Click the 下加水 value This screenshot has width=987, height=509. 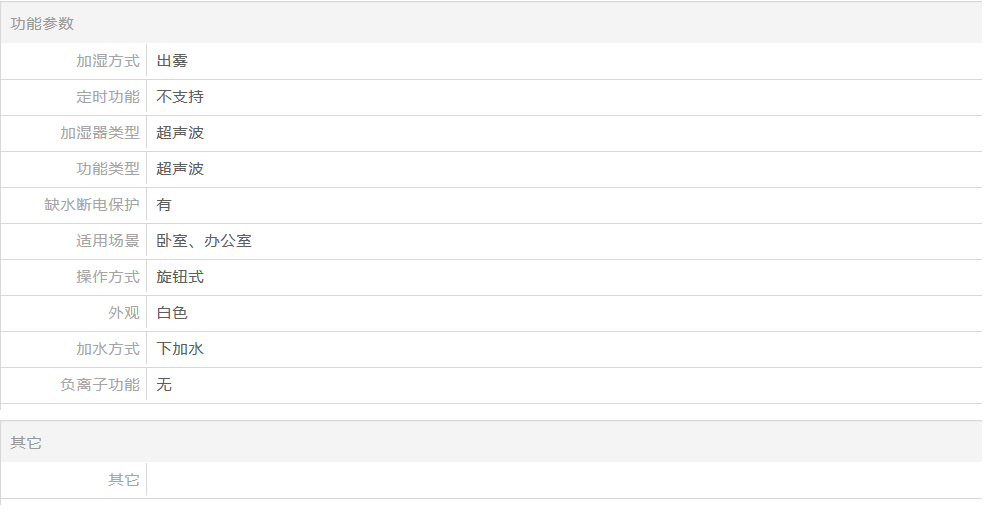180,349
